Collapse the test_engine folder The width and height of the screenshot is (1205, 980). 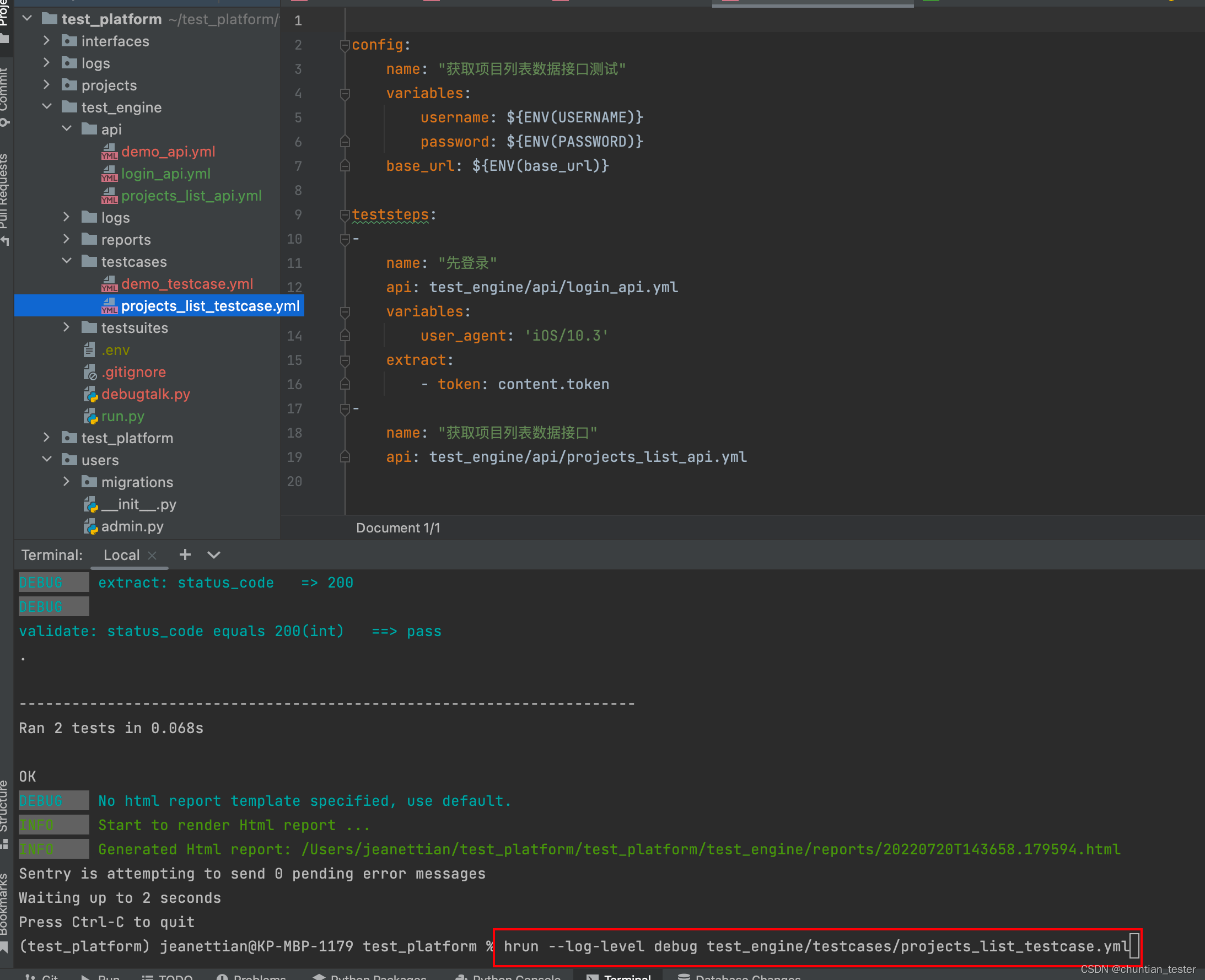tap(47, 107)
